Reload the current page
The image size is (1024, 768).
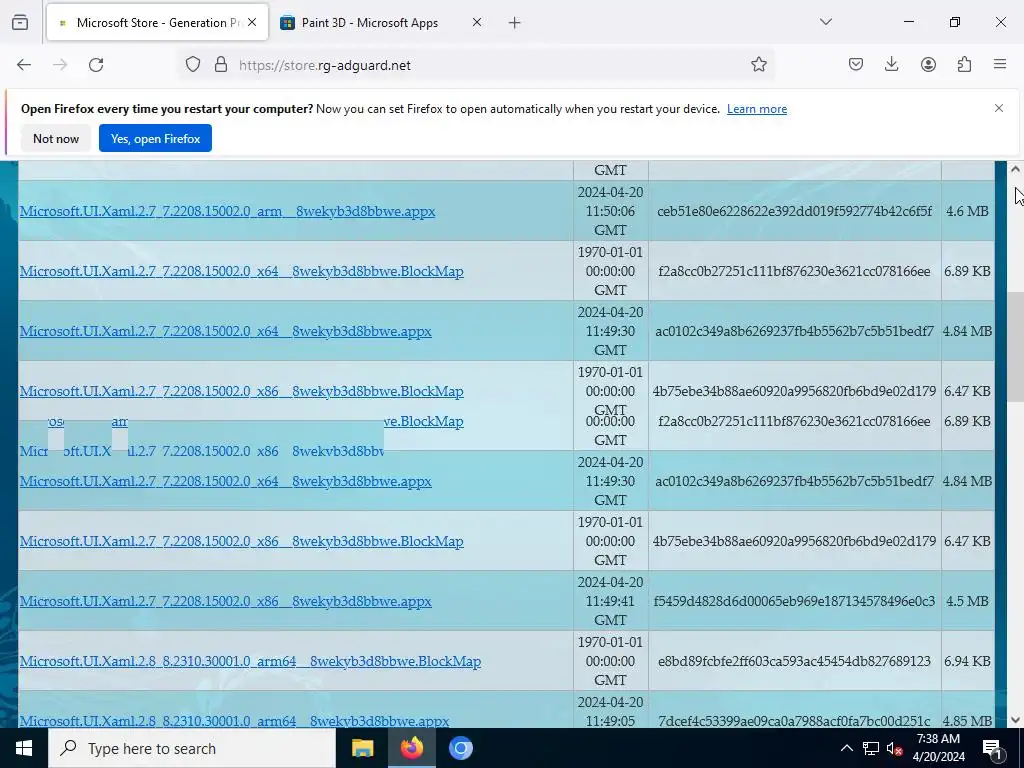coord(96,65)
